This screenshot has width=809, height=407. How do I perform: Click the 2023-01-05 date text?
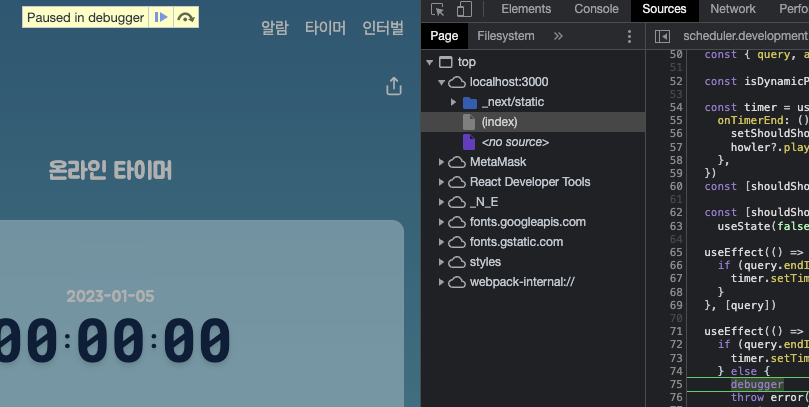(110, 296)
